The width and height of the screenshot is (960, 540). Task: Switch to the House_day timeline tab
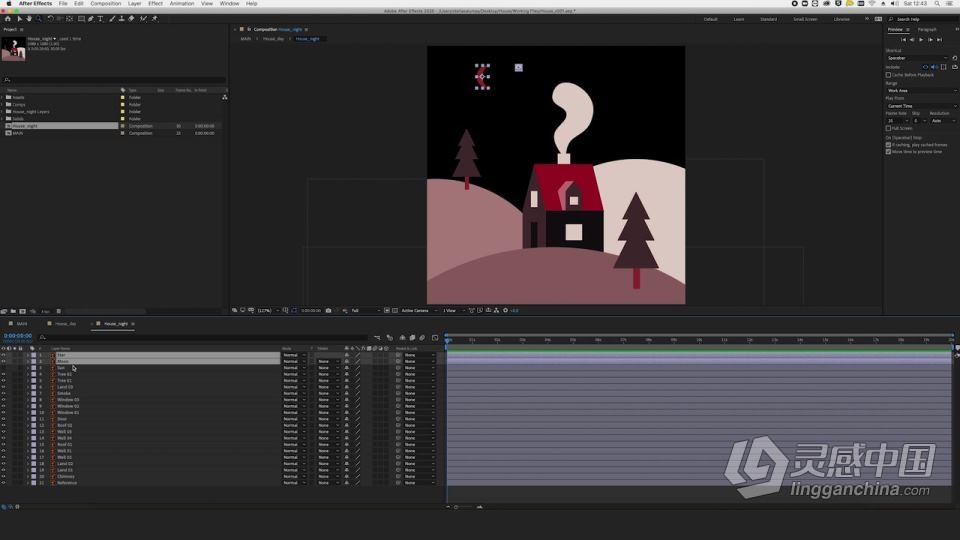(x=66, y=324)
